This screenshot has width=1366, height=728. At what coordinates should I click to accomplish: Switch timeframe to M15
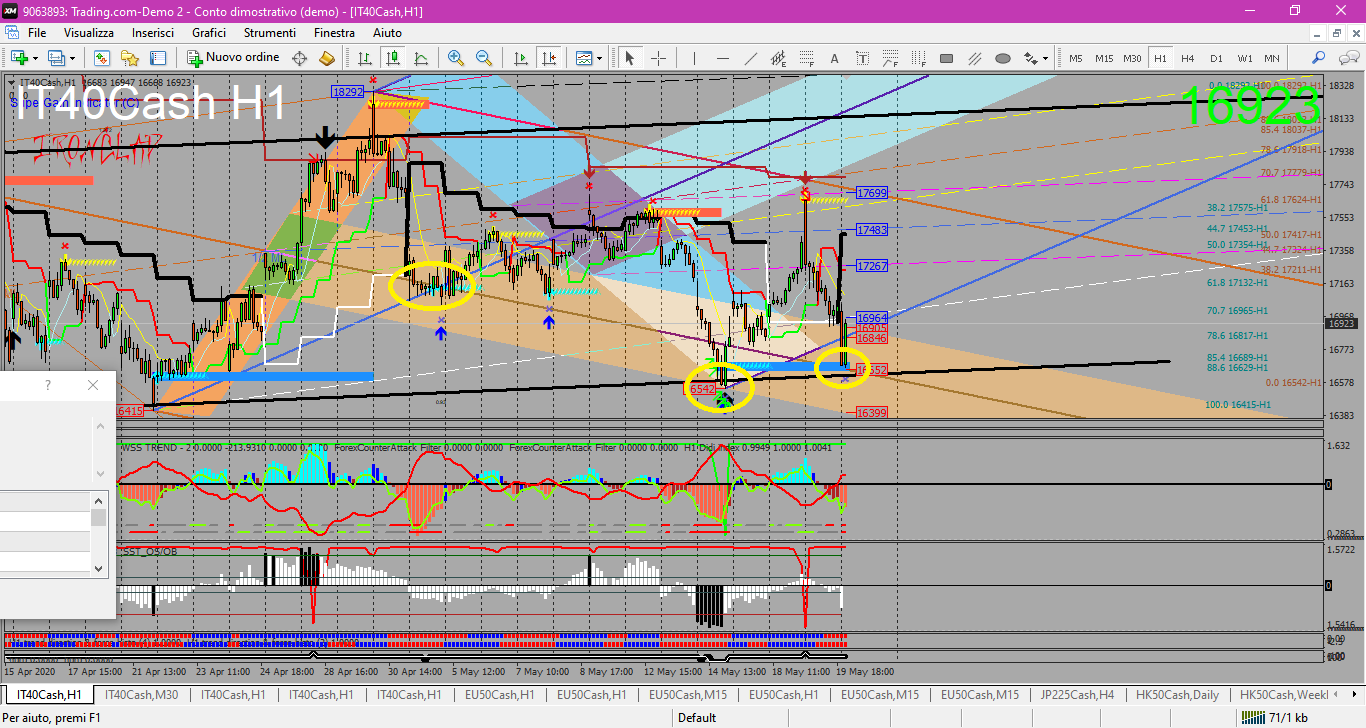tap(1104, 58)
